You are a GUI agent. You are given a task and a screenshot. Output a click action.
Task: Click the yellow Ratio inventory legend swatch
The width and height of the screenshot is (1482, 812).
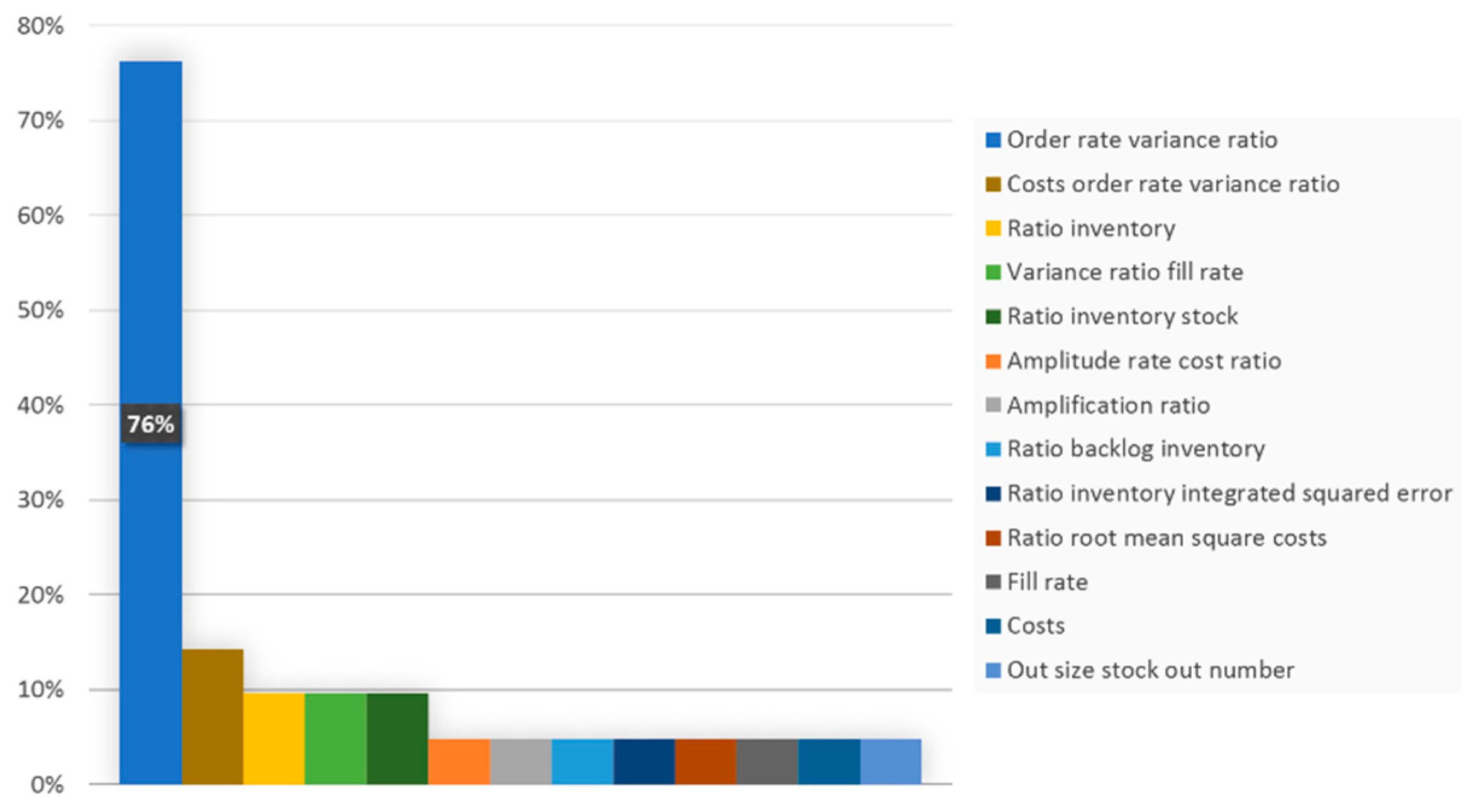[993, 228]
